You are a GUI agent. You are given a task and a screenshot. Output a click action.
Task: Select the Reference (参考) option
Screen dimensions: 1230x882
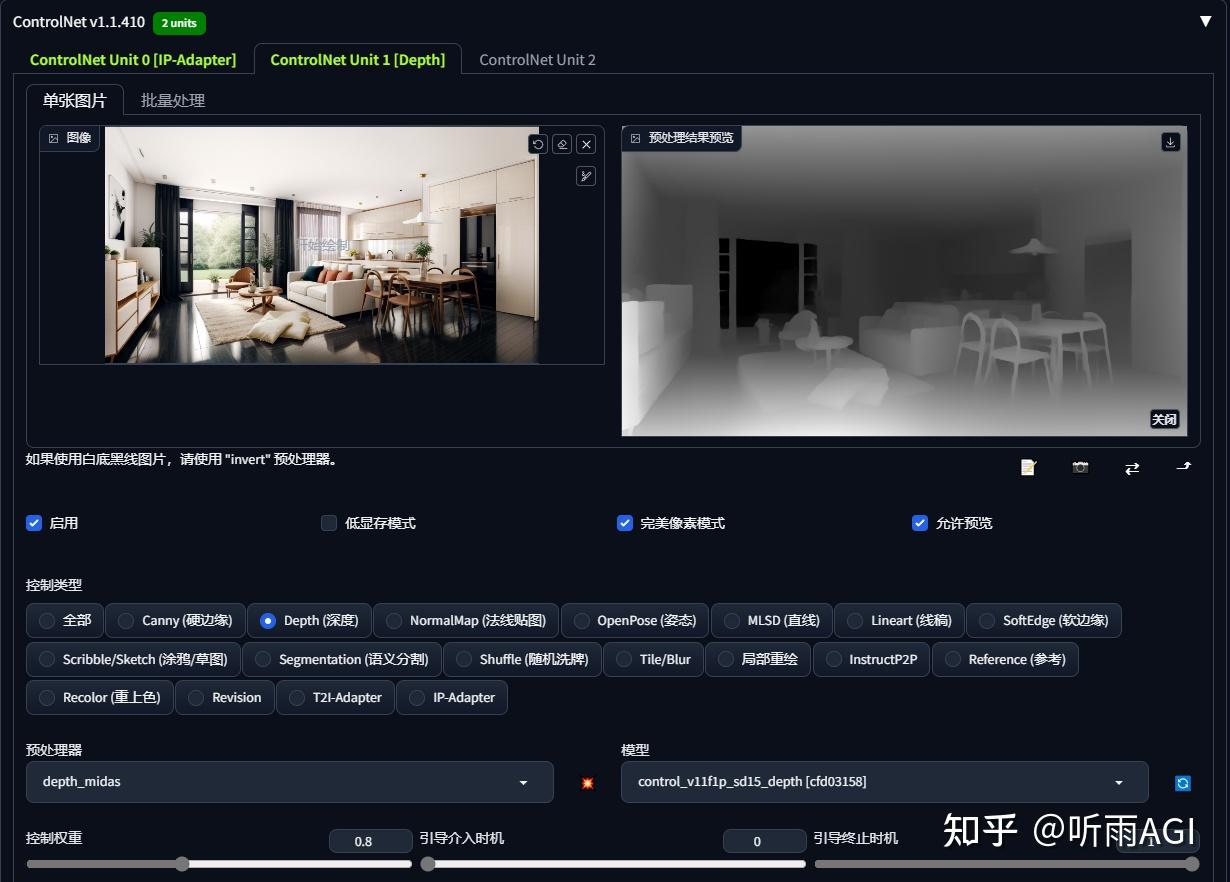tap(1005, 659)
